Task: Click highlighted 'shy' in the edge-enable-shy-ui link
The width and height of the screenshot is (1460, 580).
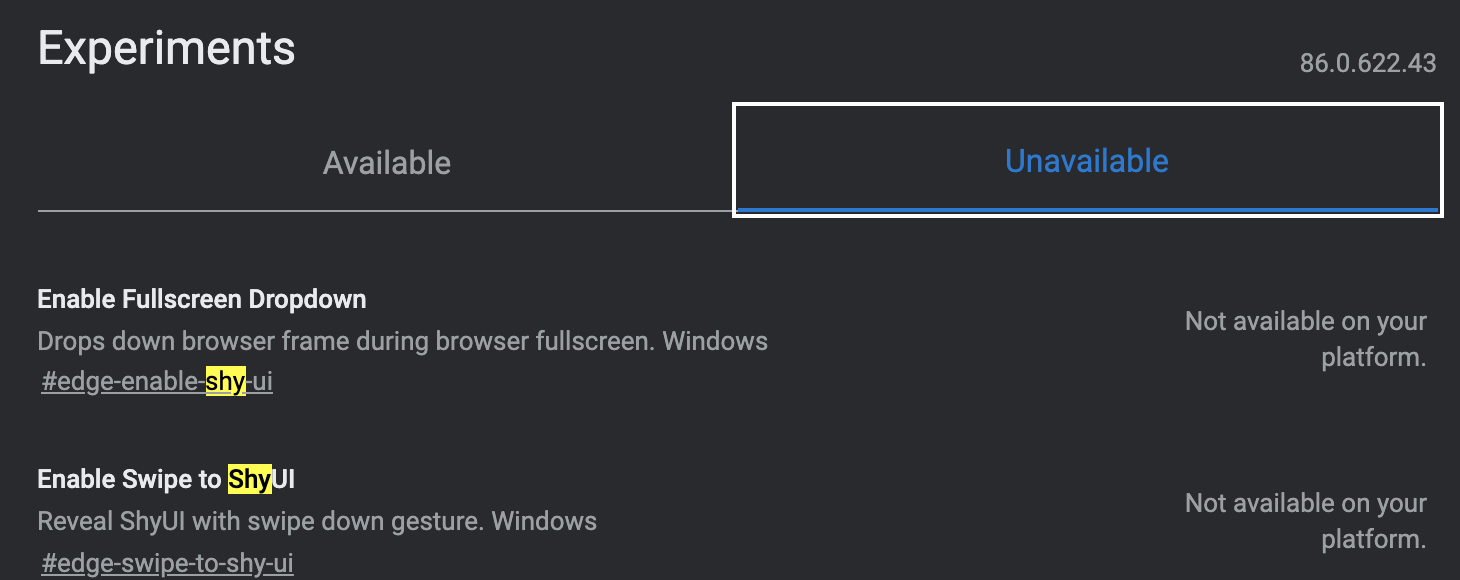Action: pos(225,382)
